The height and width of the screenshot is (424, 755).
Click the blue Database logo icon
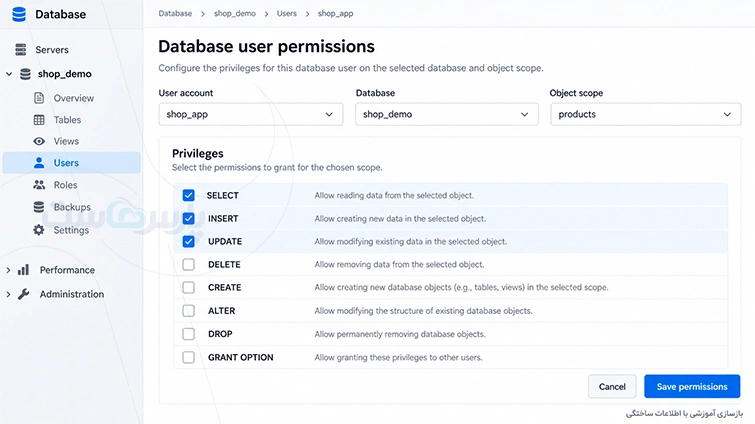coord(19,14)
